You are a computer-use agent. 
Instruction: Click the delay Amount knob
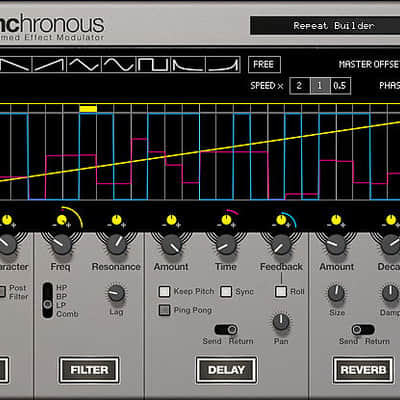pos(171,245)
